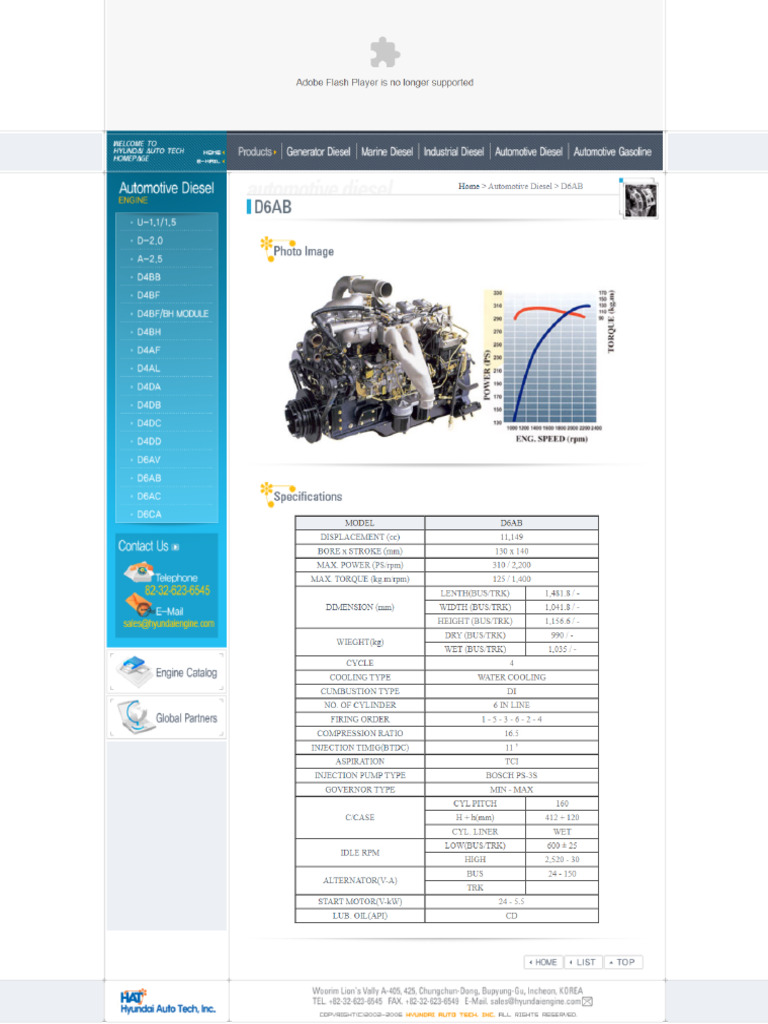Click the 'COMPRESSION RATIO' row label
Image resolution: width=768 pixels, height=1024 pixels.
[360, 733]
